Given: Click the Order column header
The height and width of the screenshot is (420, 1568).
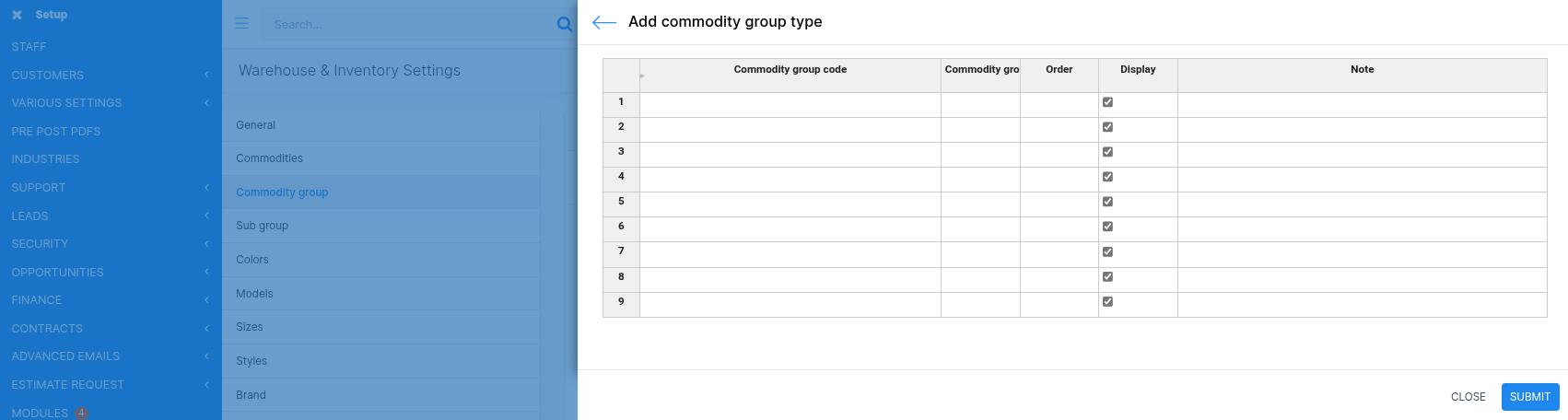Looking at the screenshot, I should (1059, 70).
